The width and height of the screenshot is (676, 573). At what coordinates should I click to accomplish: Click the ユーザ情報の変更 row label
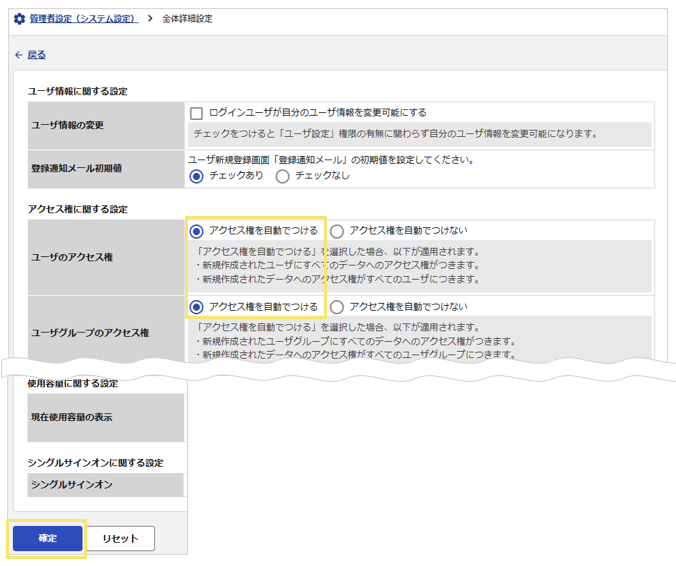[68, 125]
